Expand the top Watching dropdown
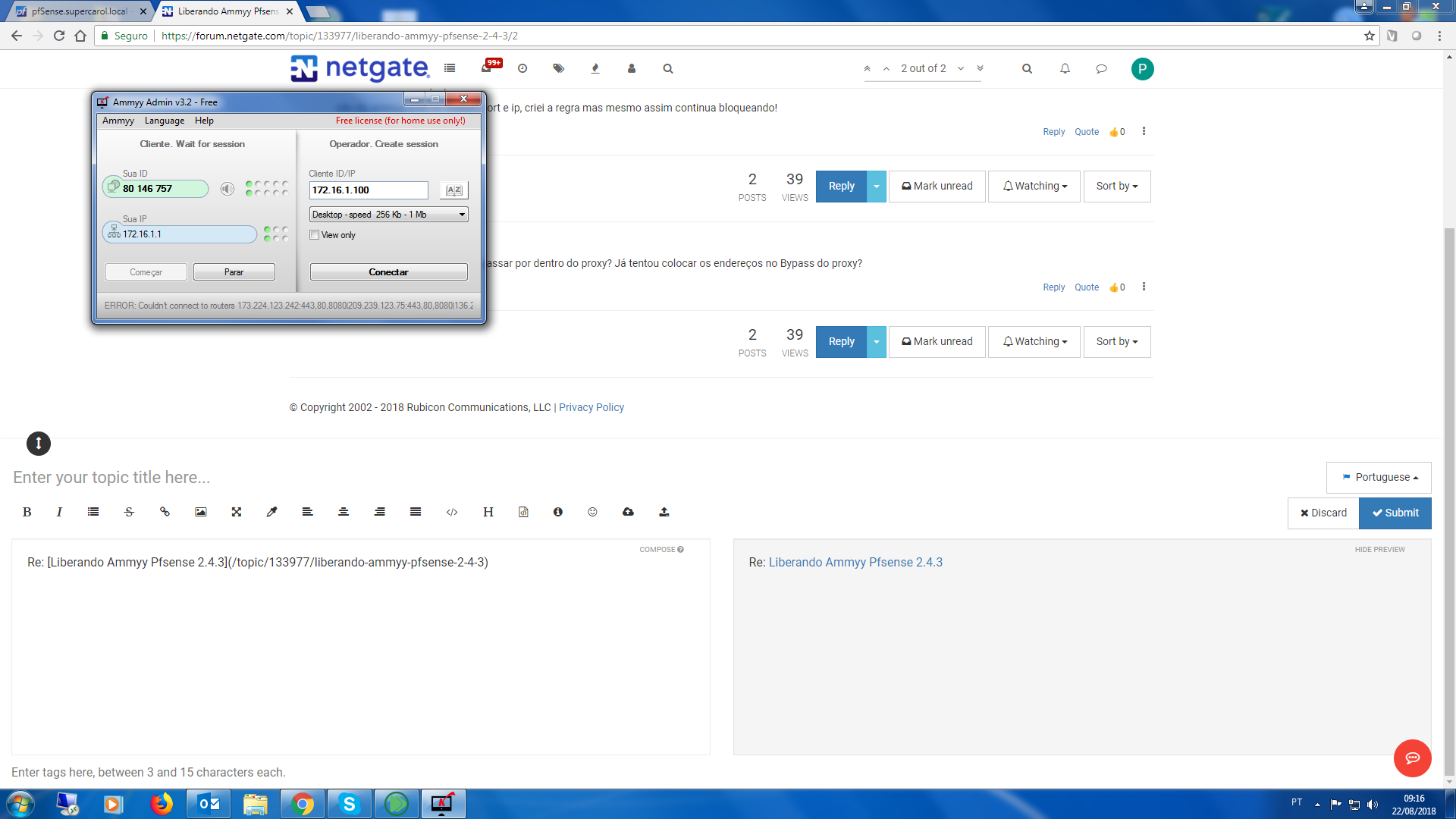1456x819 pixels. click(1034, 186)
